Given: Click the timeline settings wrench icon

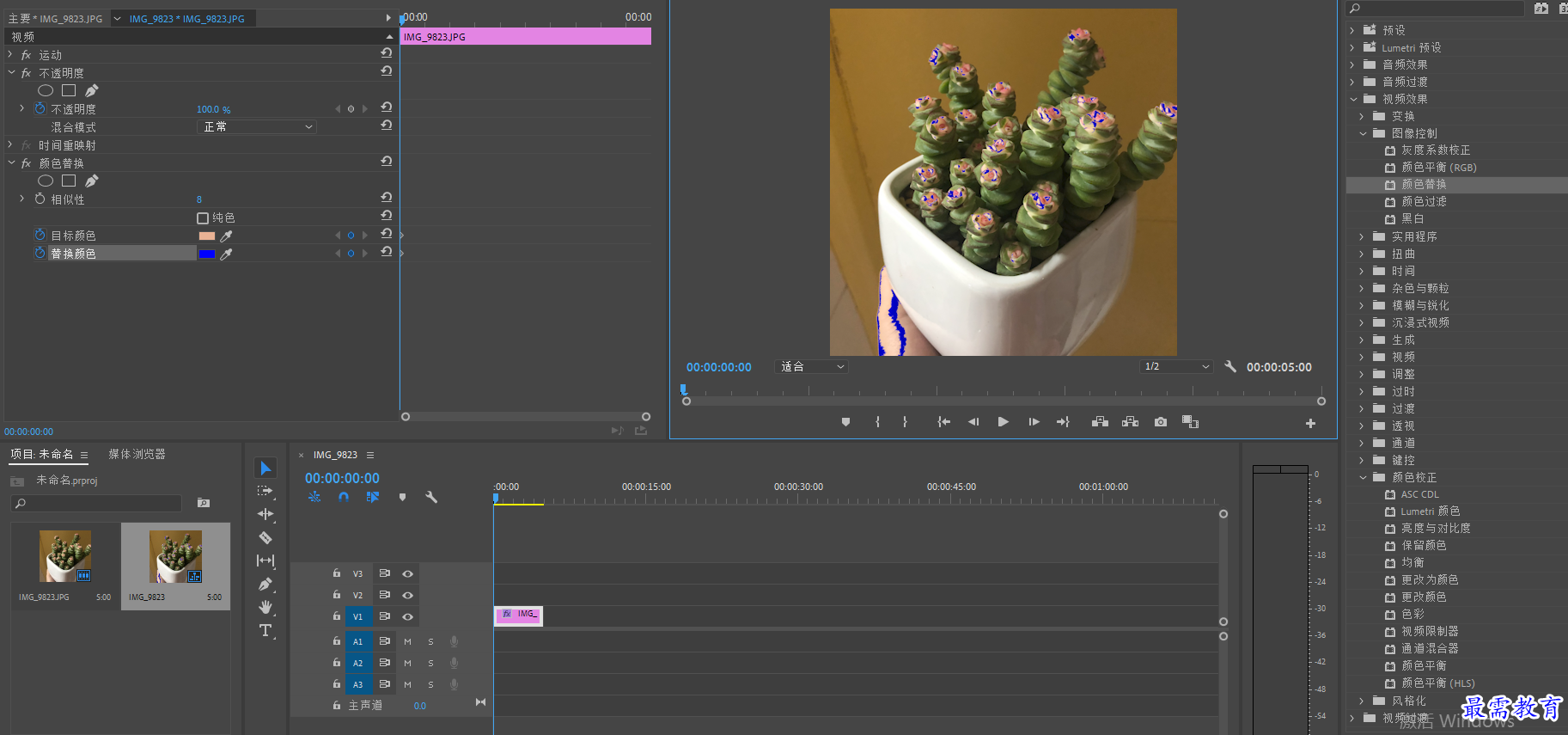Looking at the screenshot, I should pyautogui.click(x=431, y=497).
